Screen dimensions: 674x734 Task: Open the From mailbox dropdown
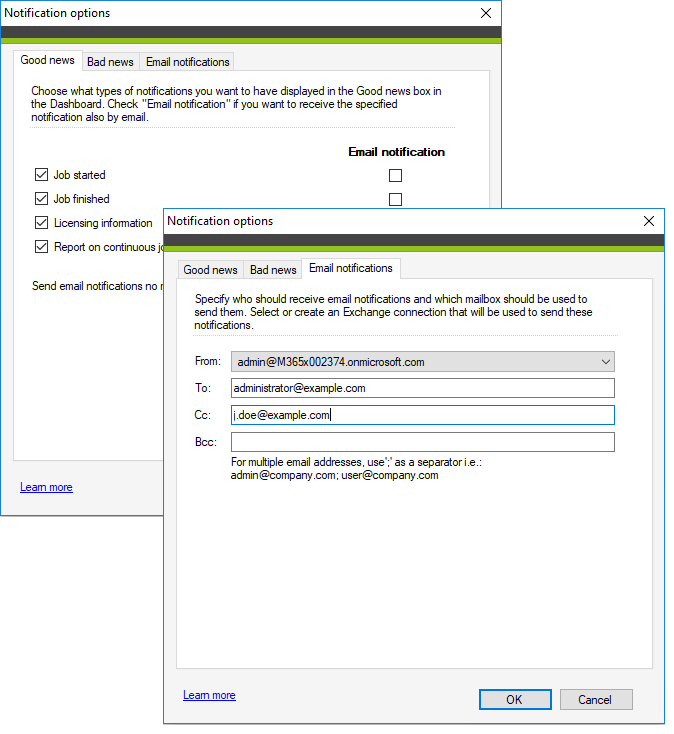pyautogui.click(x=604, y=362)
